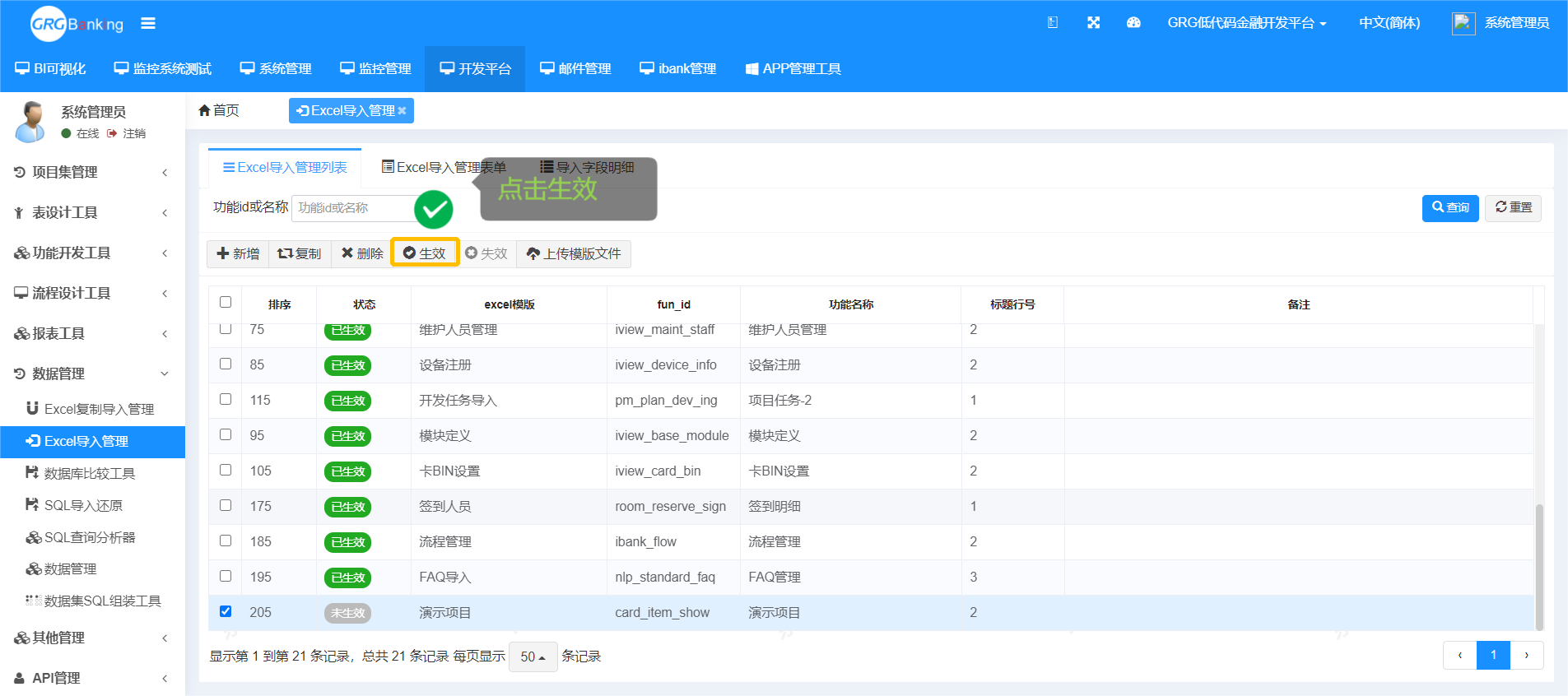Expand 报表工具 sidebar group
1568x696 pixels.
[x=92, y=333]
